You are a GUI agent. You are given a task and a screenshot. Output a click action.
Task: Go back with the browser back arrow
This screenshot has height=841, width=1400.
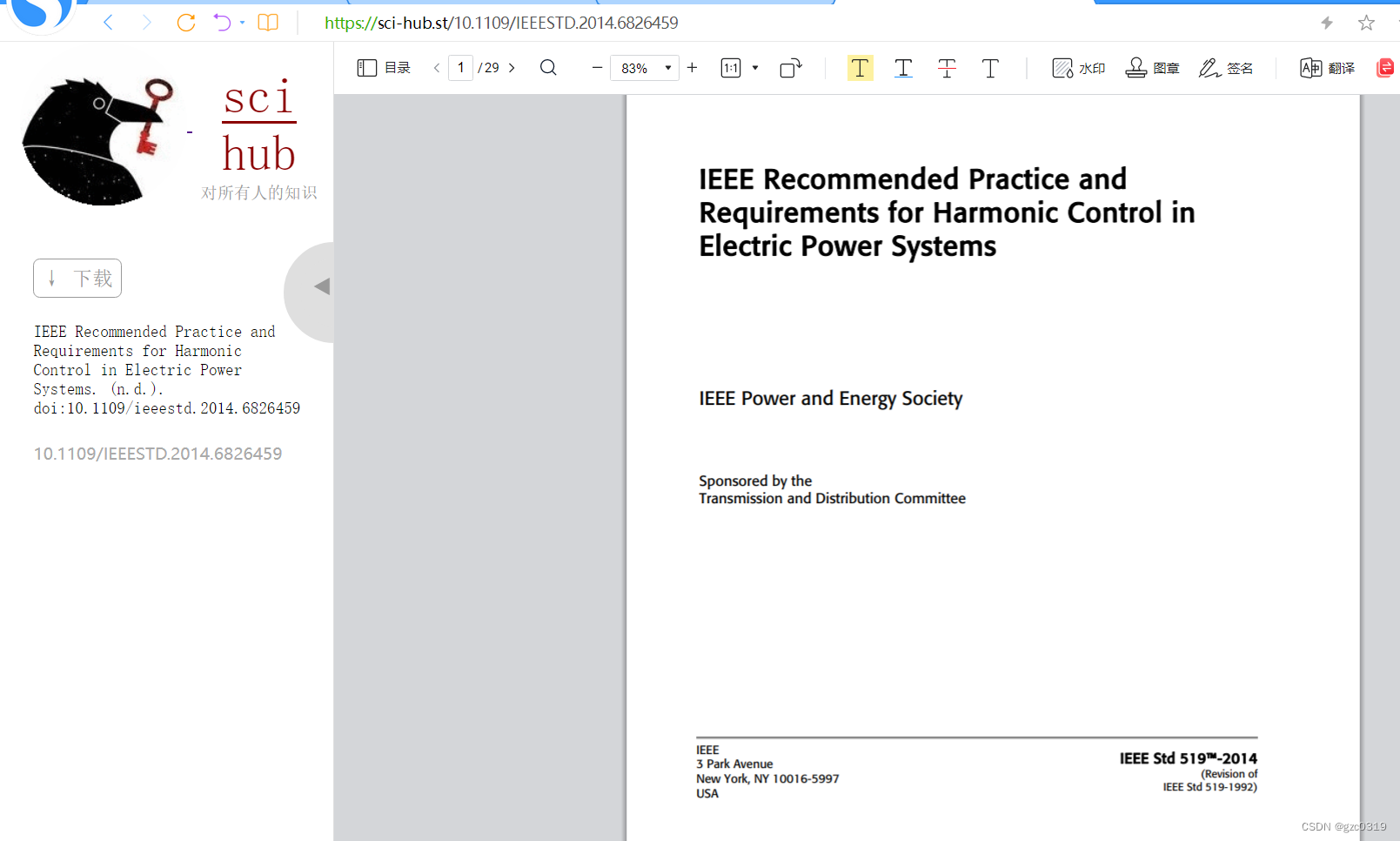(108, 23)
